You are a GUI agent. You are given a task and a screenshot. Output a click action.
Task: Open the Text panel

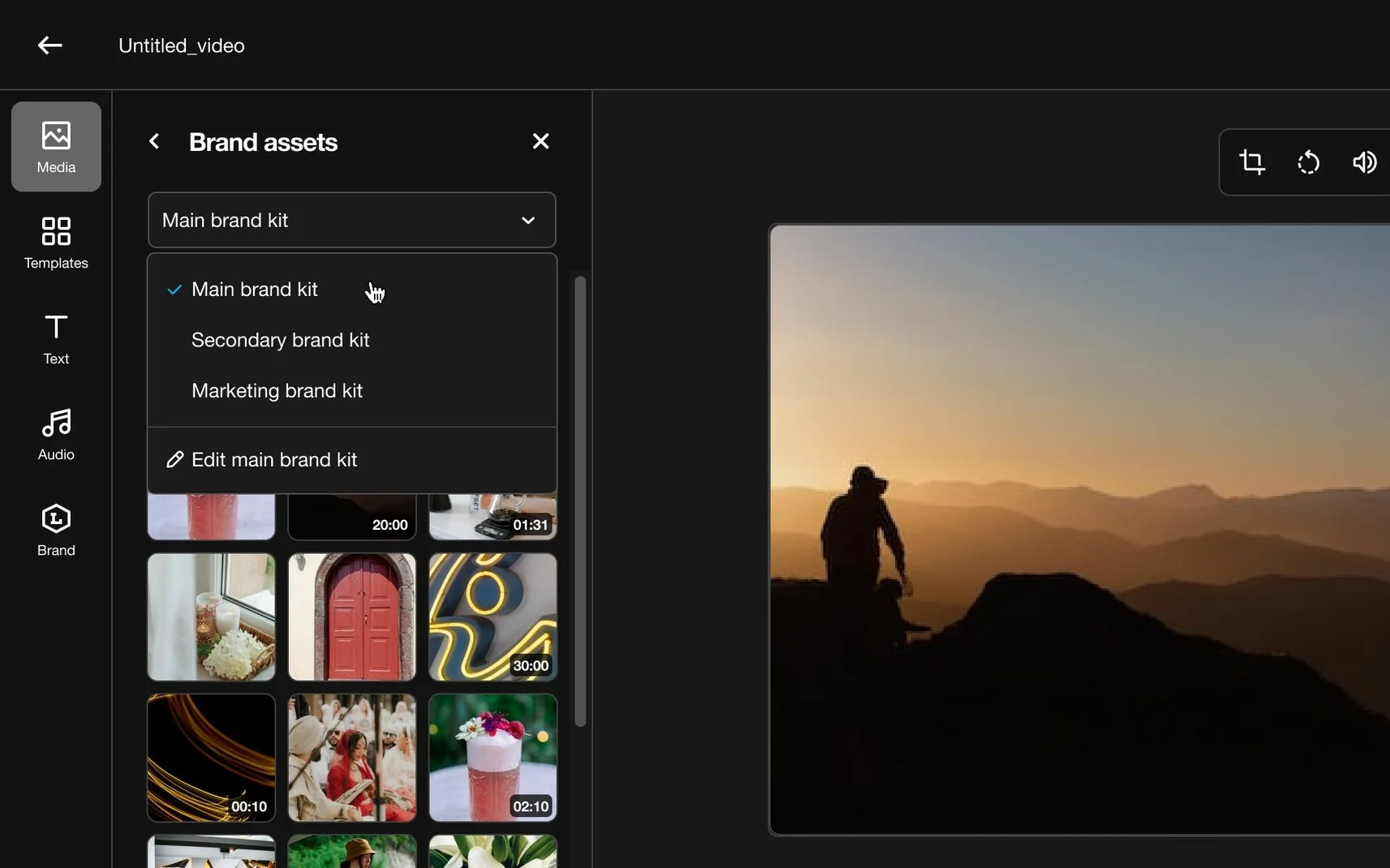tap(56, 338)
